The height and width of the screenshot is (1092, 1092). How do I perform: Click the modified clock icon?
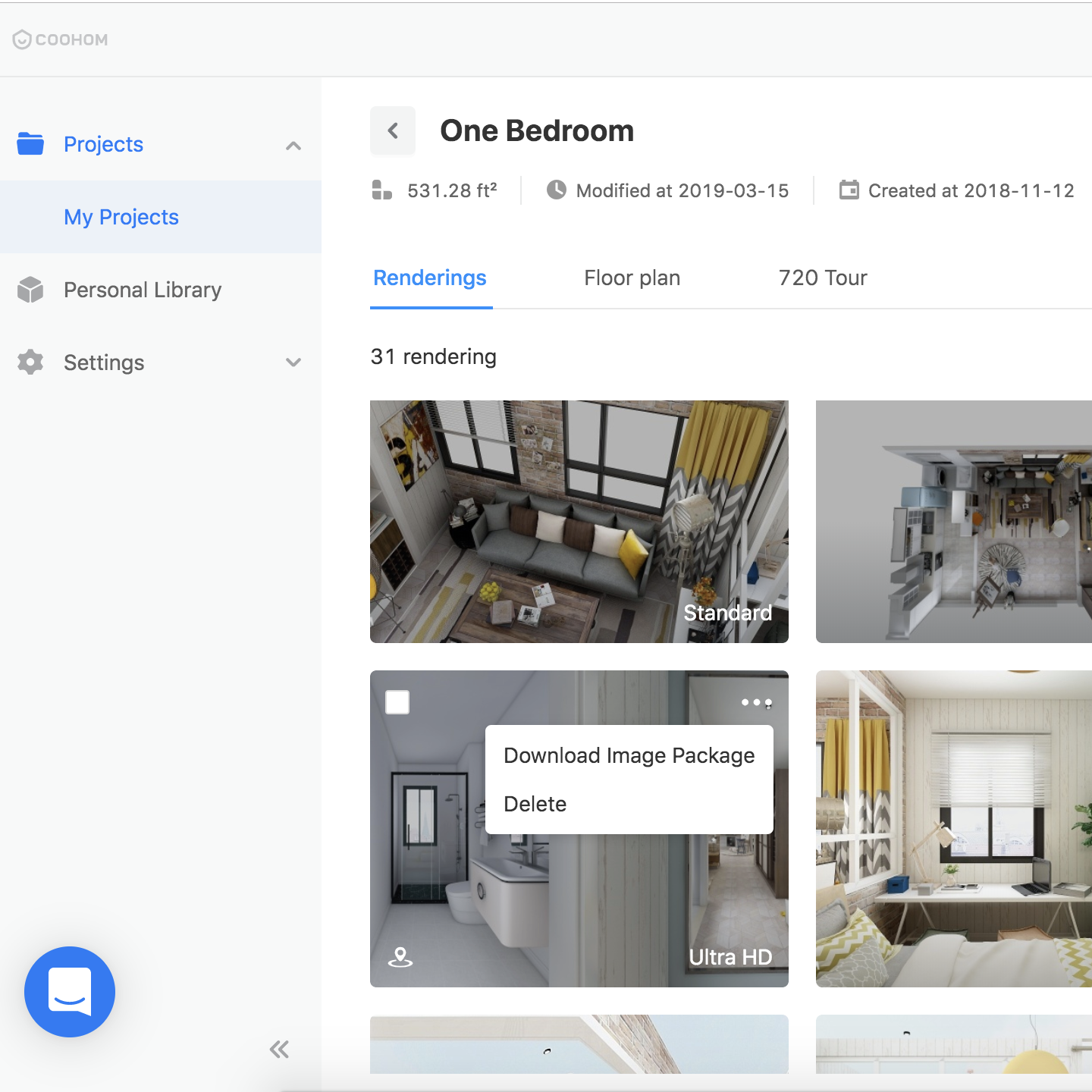[x=557, y=190]
